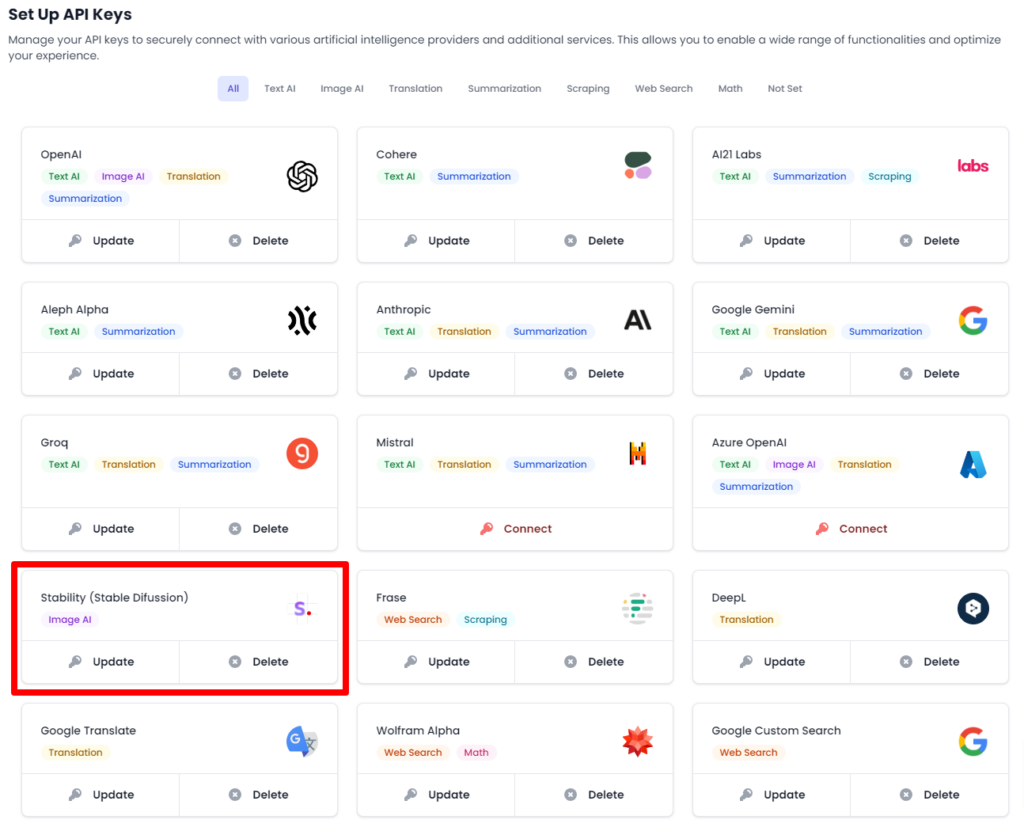Update the Stability API key
Screen dimensions: 1024x831
pos(100,661)
